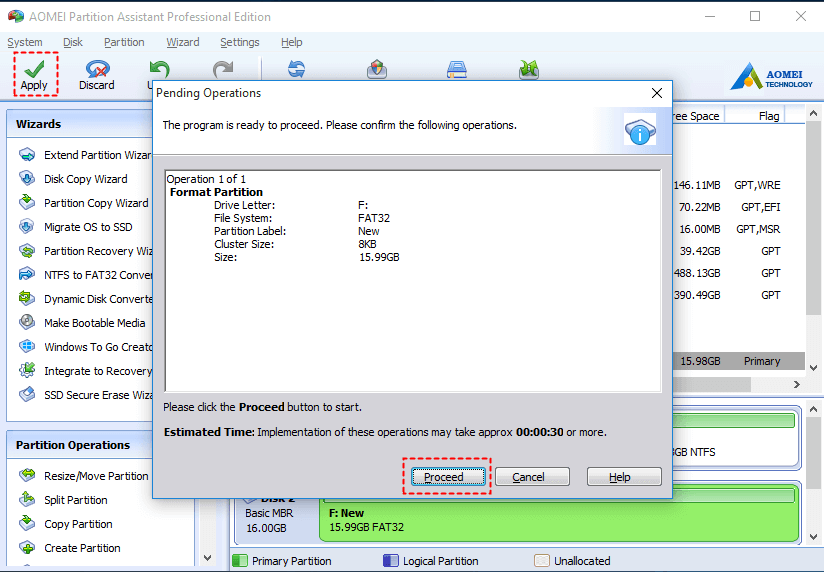Click the Flag column header

point(756,116)
